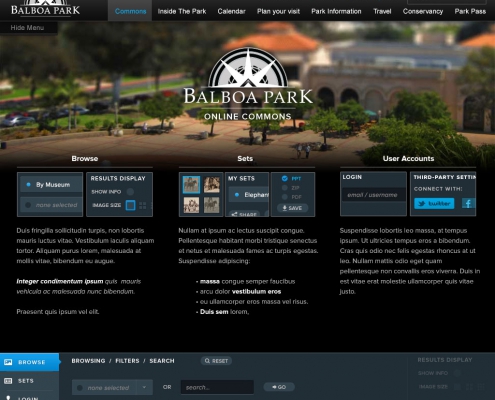The height and width of the screenshot is (400, 495).
Task: Click the search... input field
Action: 217,387
